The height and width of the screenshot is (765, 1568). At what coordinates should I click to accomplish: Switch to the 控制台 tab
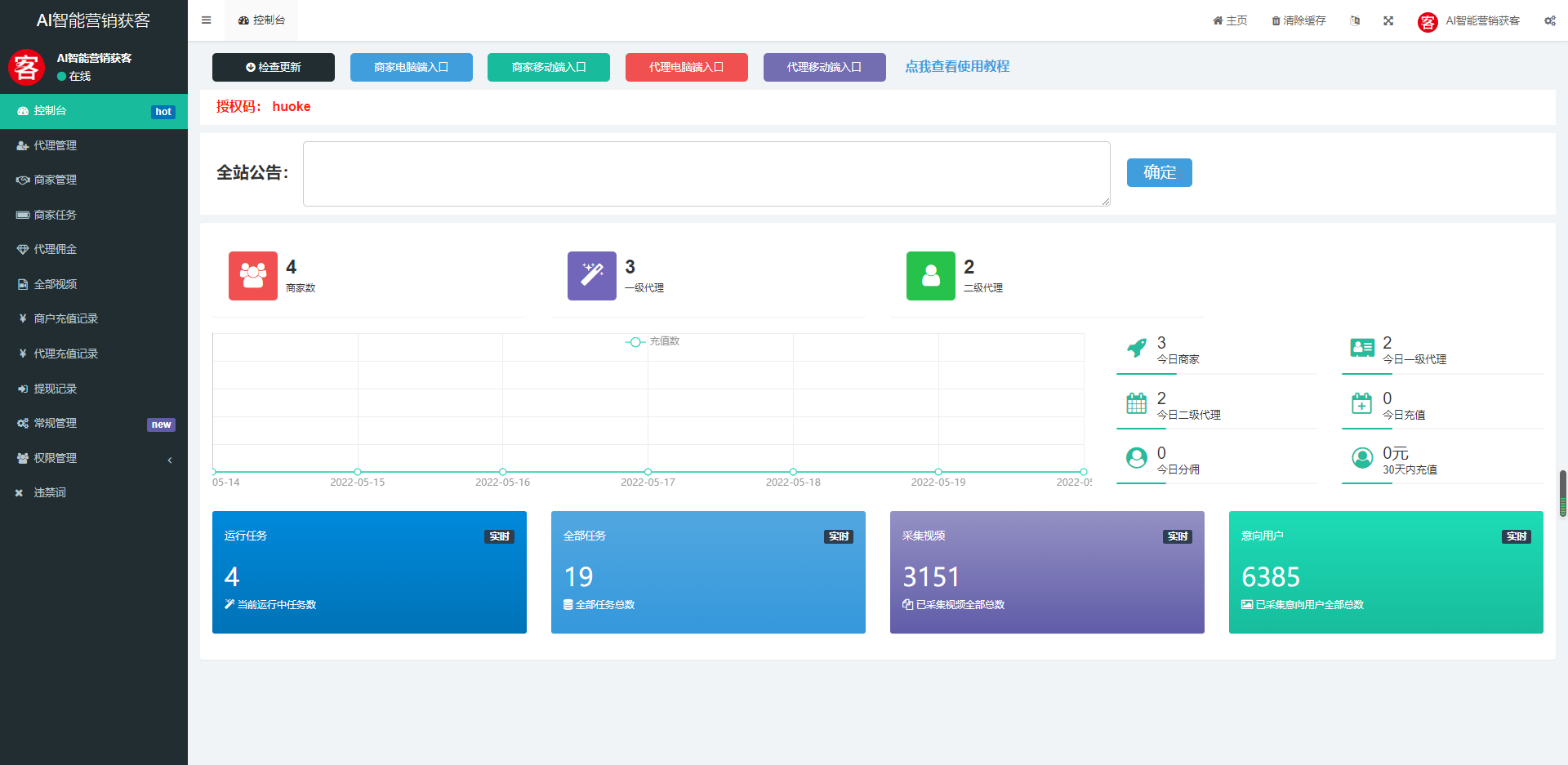[x=262, y=20]
